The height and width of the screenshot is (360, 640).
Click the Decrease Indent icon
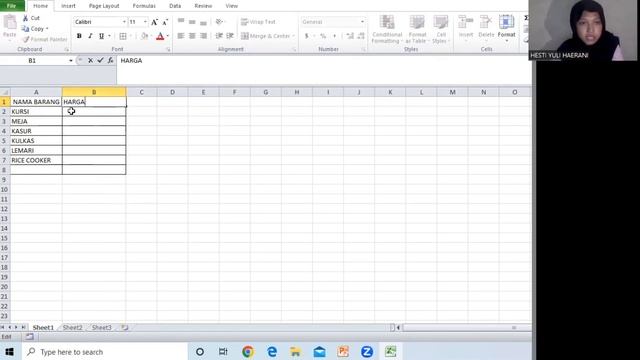219,36
